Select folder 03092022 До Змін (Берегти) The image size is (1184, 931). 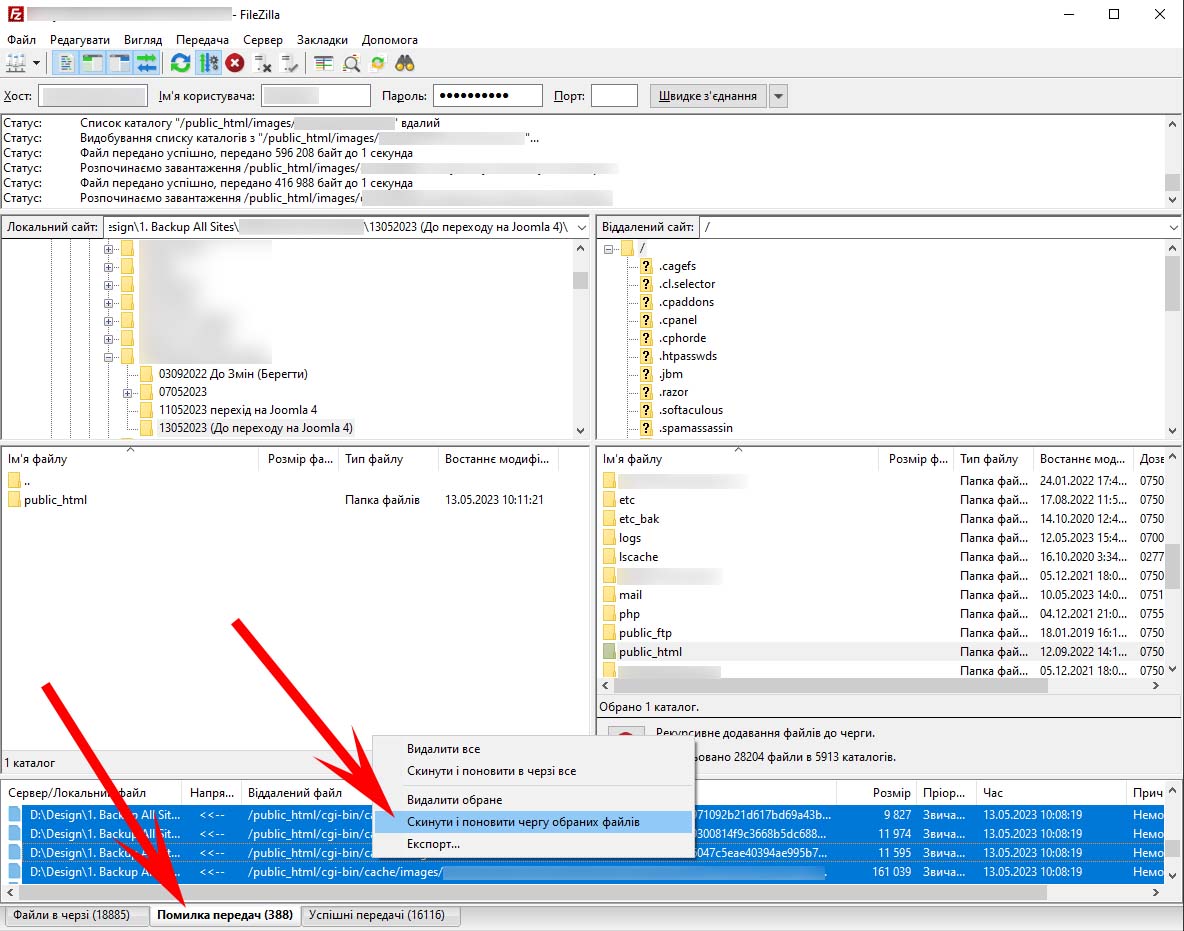[x=233, y=374]
